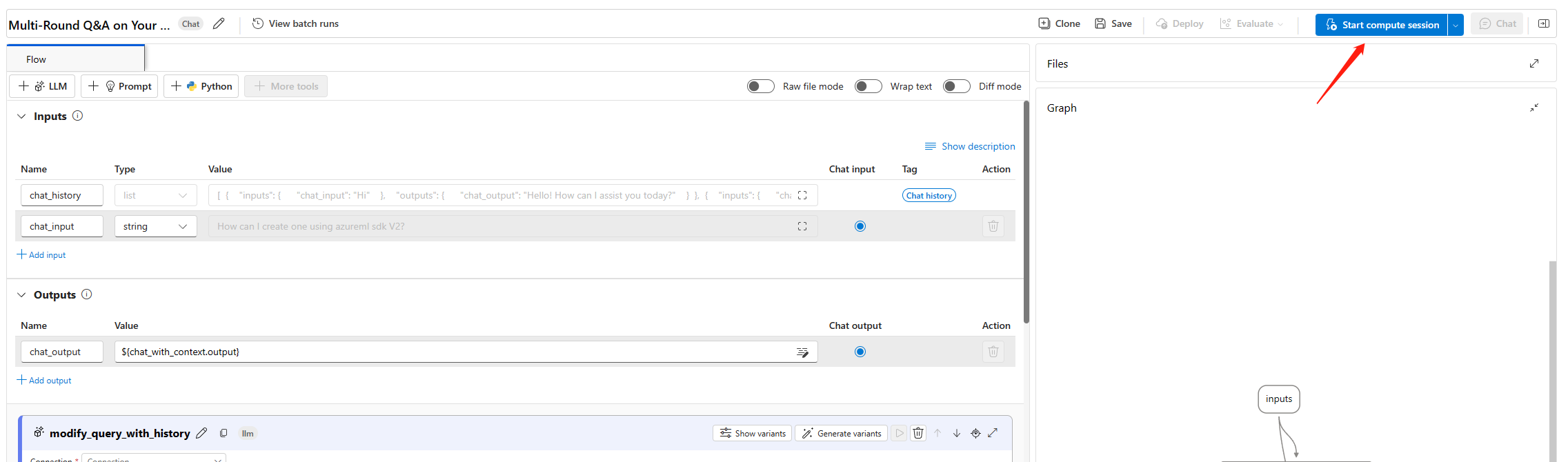
Task: Add an LLM node
Action: point(42,86)
